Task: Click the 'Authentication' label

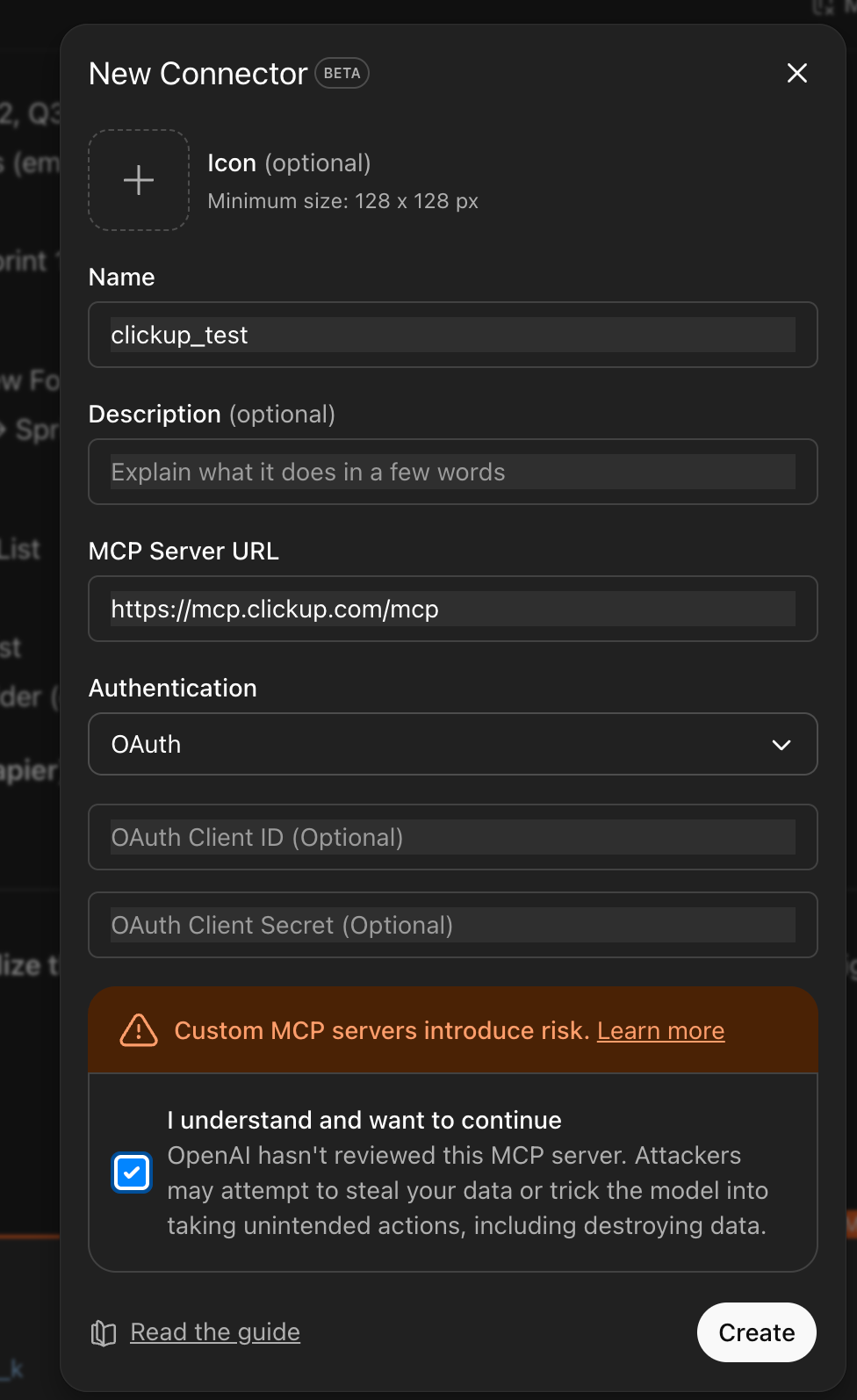Action: click(x=173, y=688)
